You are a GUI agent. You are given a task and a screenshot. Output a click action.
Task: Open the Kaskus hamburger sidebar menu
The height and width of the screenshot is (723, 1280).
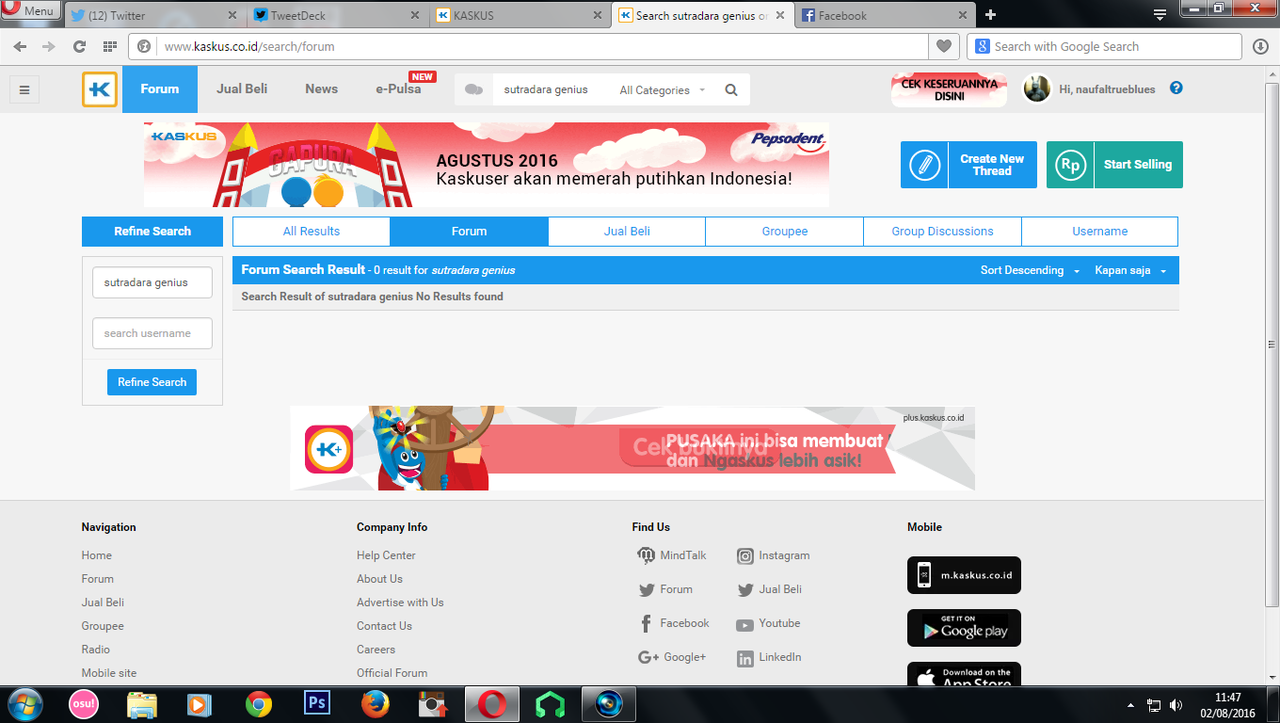tap(24, 90)
